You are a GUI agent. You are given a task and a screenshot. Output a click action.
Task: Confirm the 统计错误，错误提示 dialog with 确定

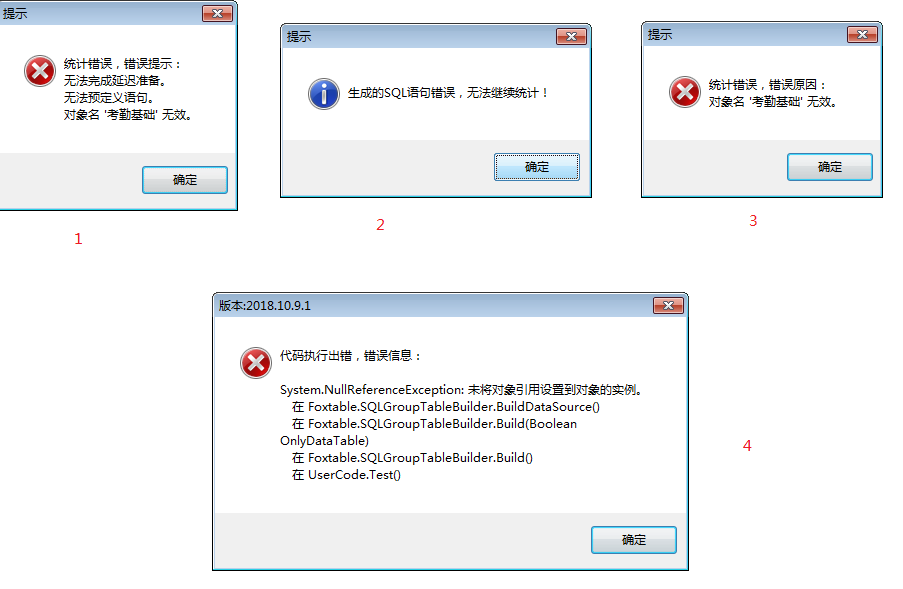(x=185, y=180)
